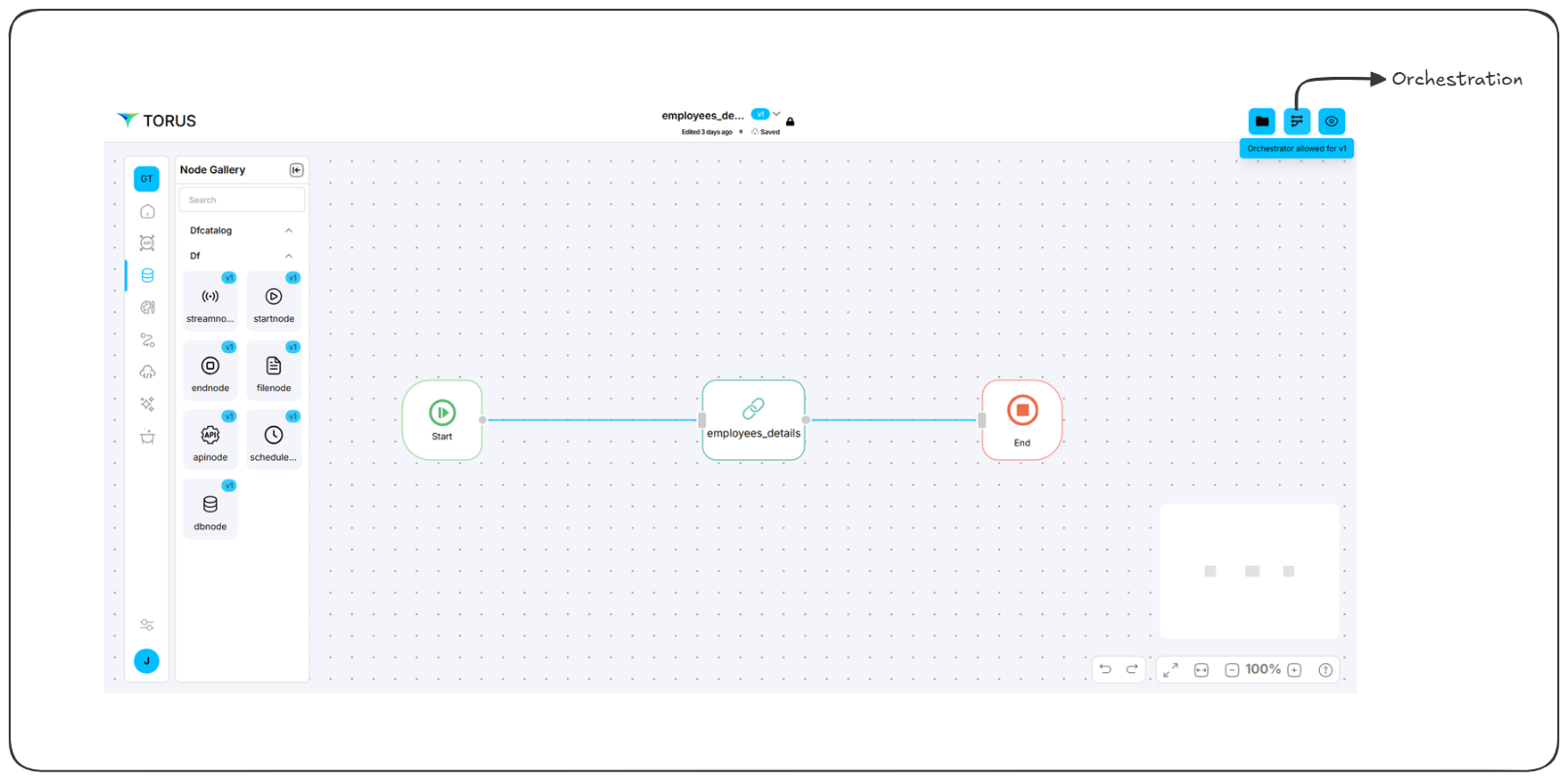Open the home sidebar item
This screenshot has width=1568, height=780.
147,211
